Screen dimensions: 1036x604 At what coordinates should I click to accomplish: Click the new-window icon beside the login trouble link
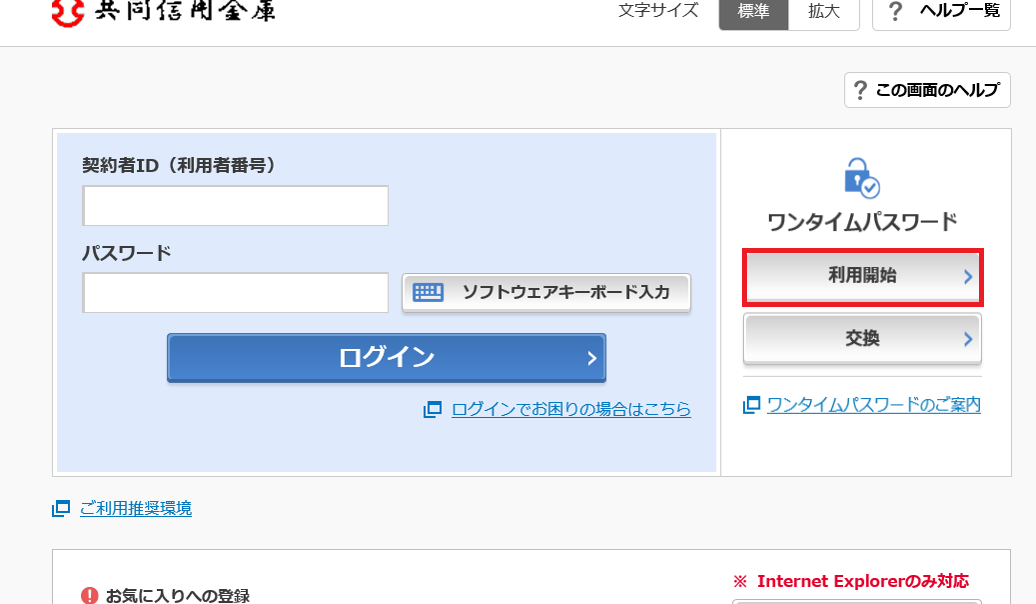(432, 409)
